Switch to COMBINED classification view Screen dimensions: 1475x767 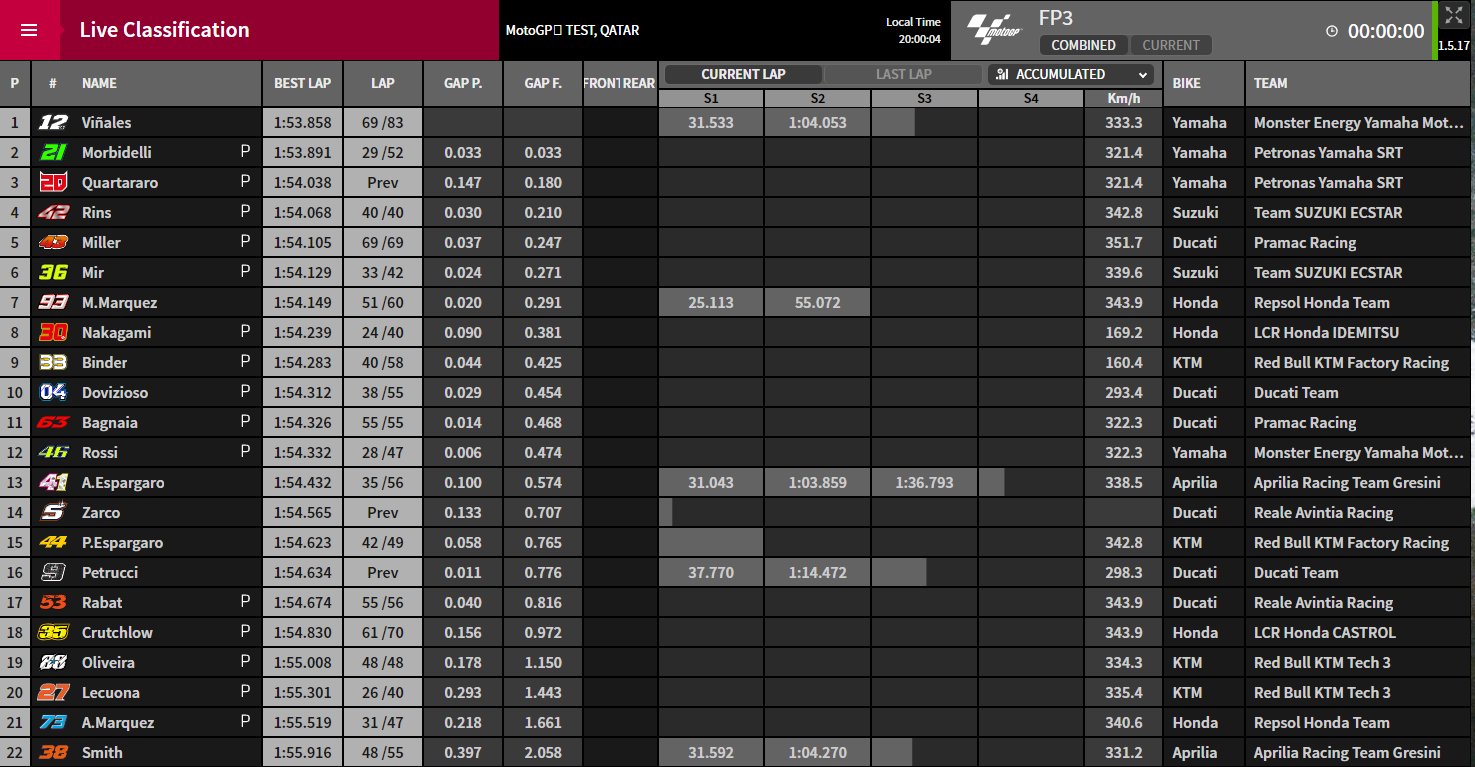point(1083,45)
